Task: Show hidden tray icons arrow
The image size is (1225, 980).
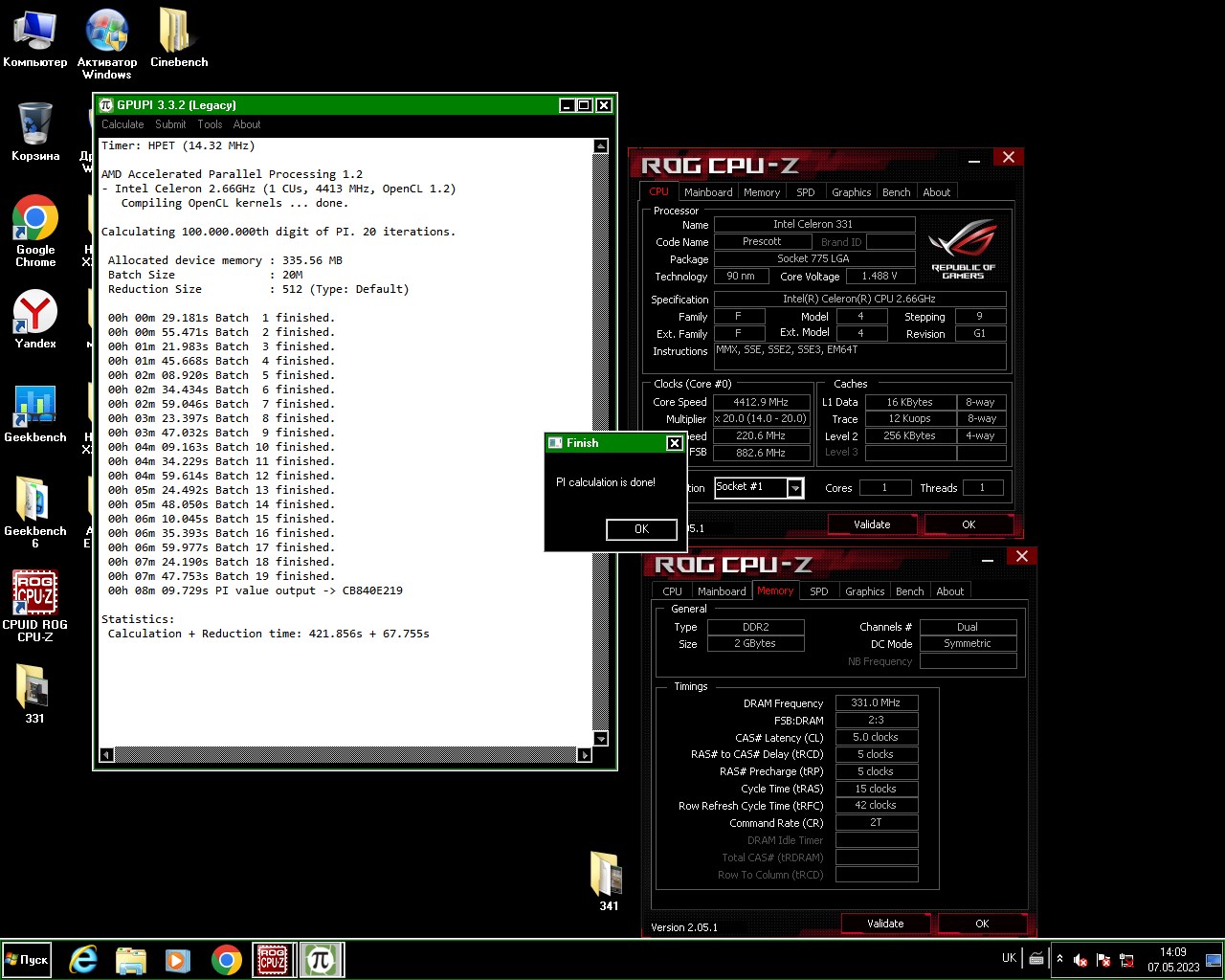Action: tap(1059, 959)
